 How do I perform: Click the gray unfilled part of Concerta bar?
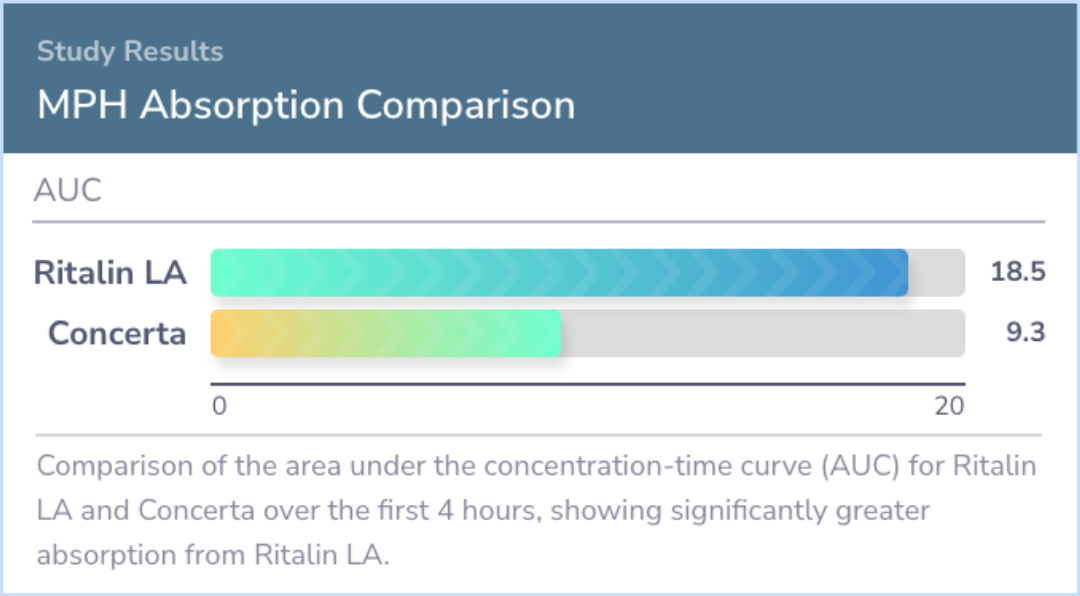763,333
